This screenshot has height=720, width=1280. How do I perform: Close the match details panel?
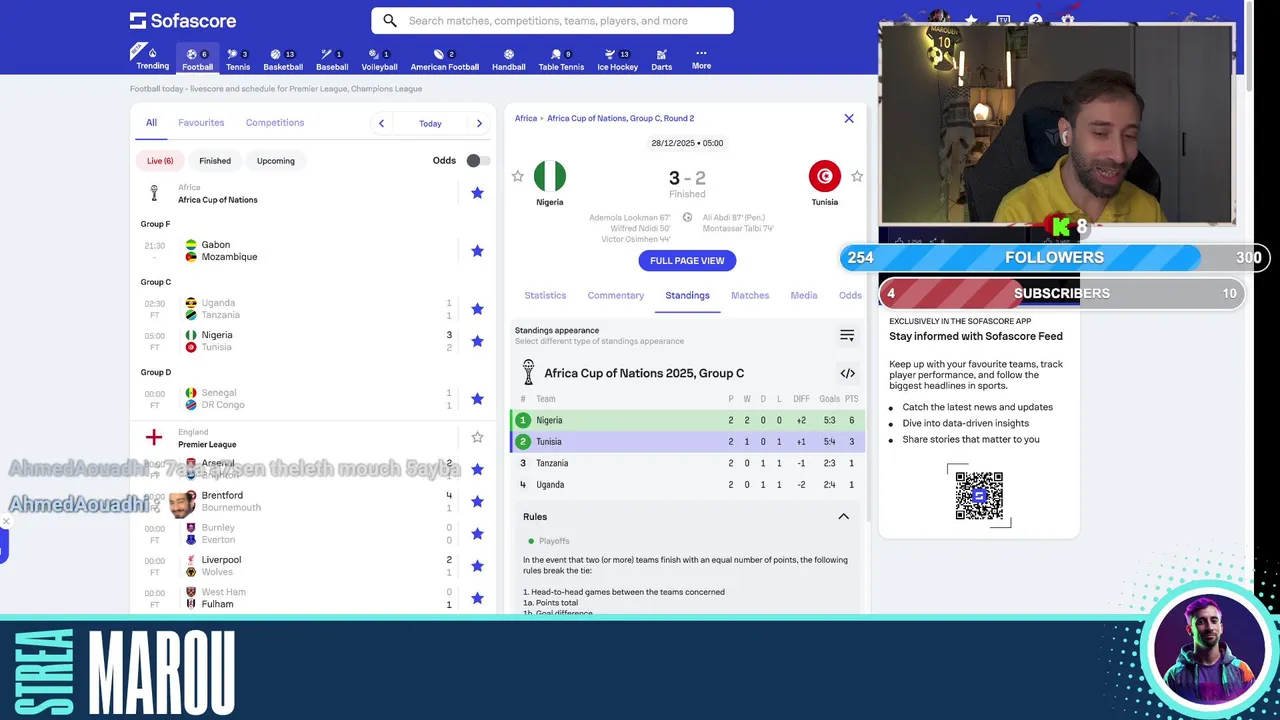click(x=849, y=118)
